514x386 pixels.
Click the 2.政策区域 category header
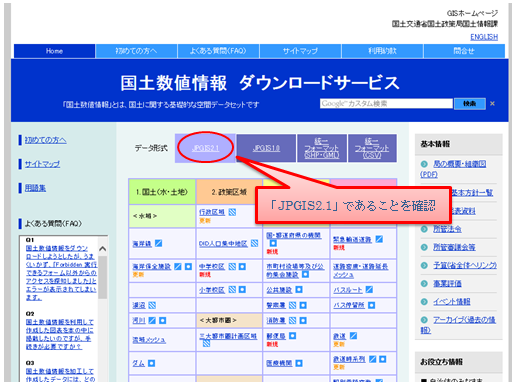click(229, 192)
